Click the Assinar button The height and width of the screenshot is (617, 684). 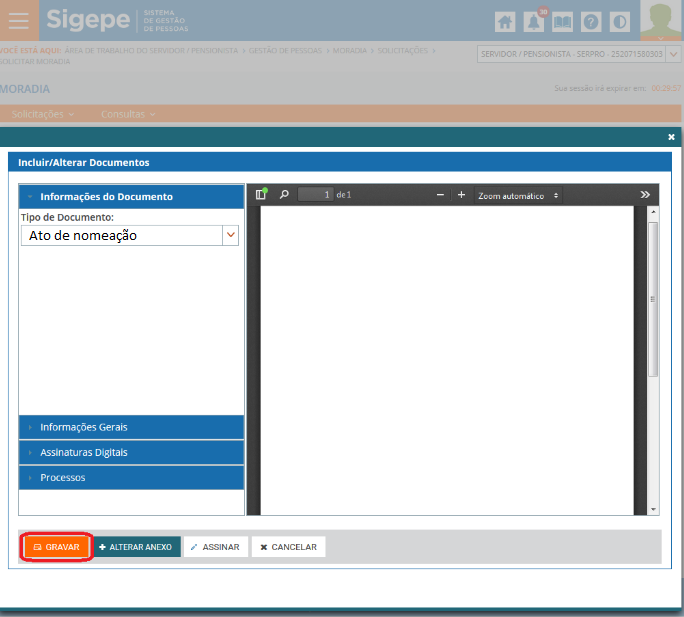215,547
